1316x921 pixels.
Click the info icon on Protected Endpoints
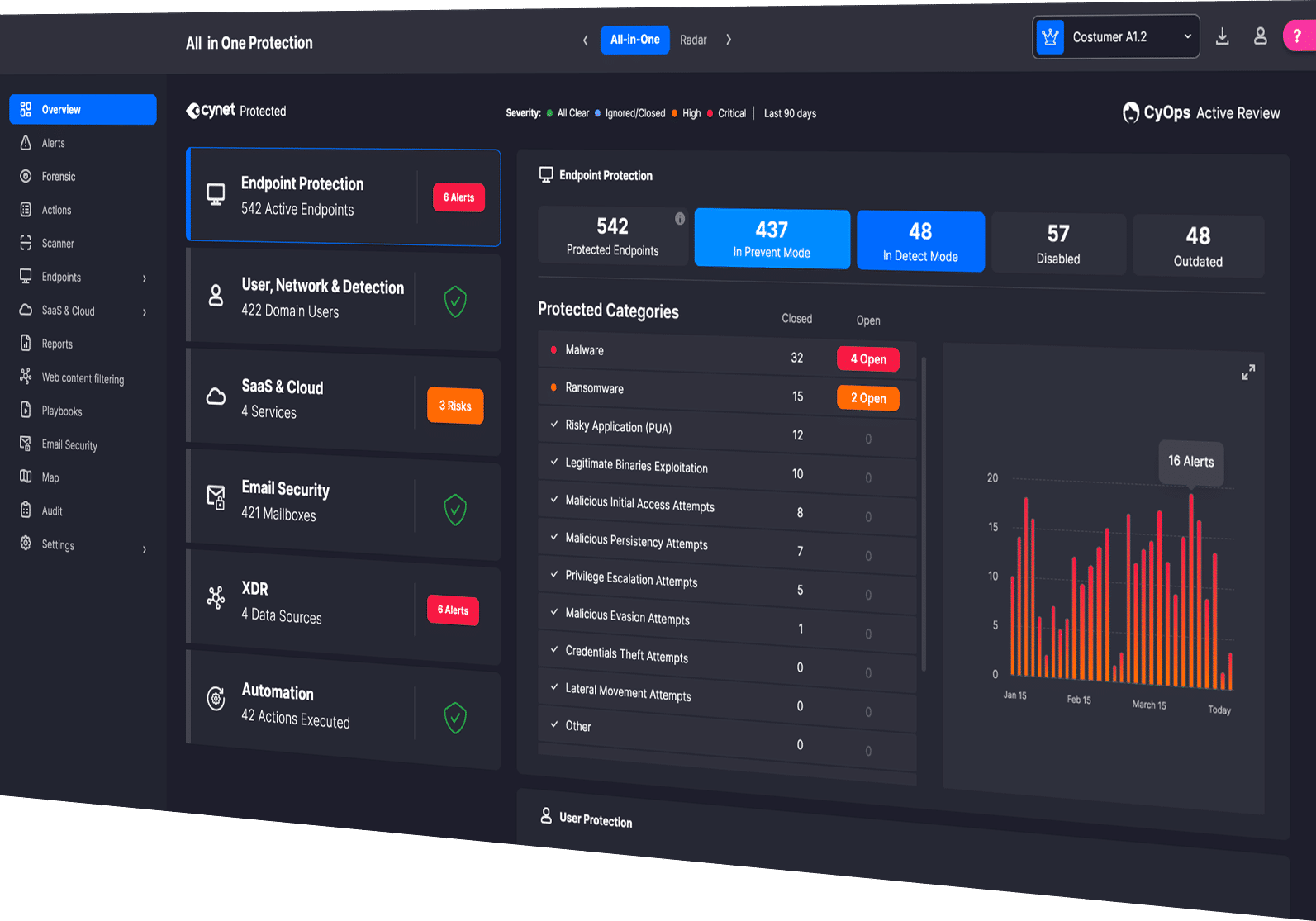(679, 219)
